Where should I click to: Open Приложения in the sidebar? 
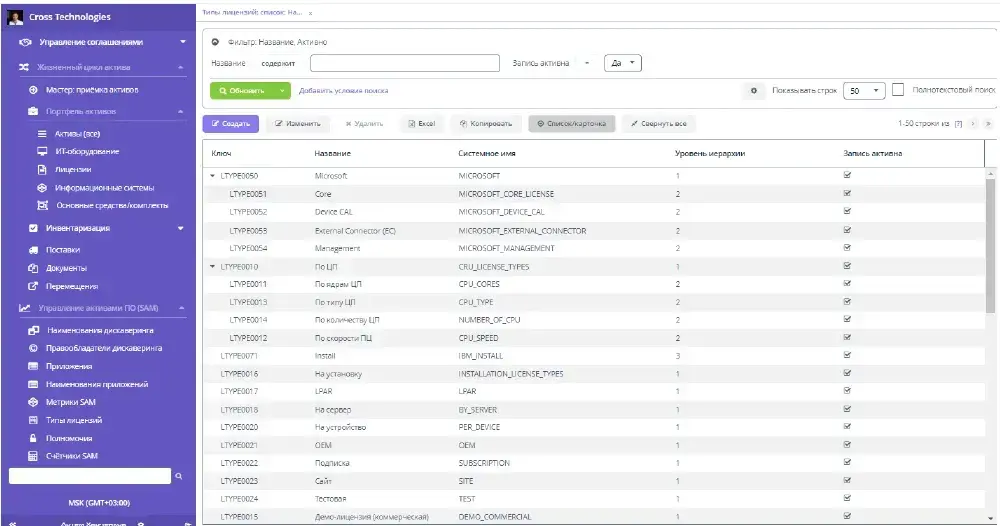[69, 367]
